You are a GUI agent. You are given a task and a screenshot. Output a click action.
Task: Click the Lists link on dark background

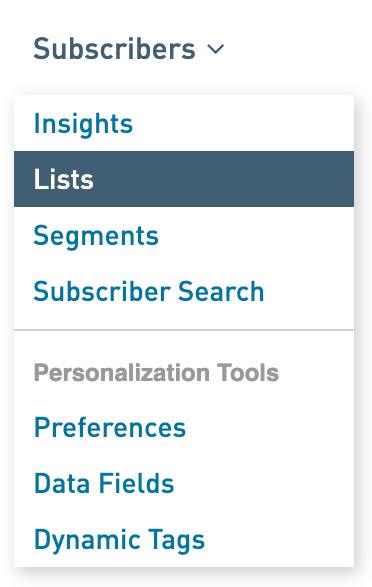[x=63, y=179]
